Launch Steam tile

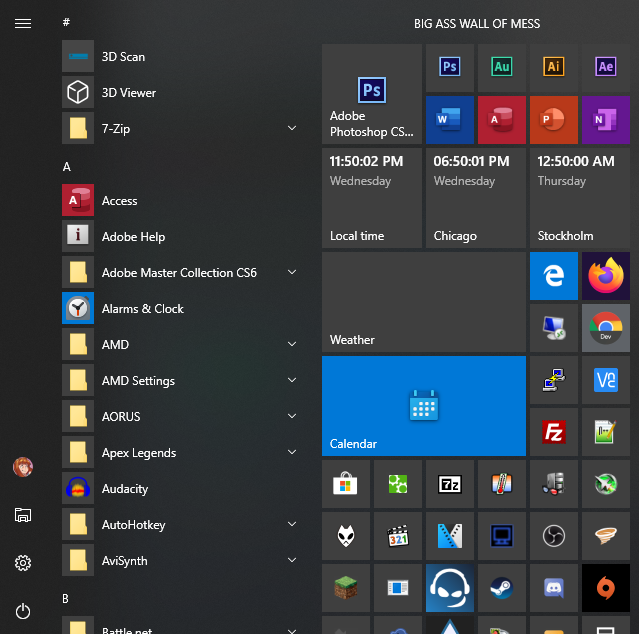(502, 588)
